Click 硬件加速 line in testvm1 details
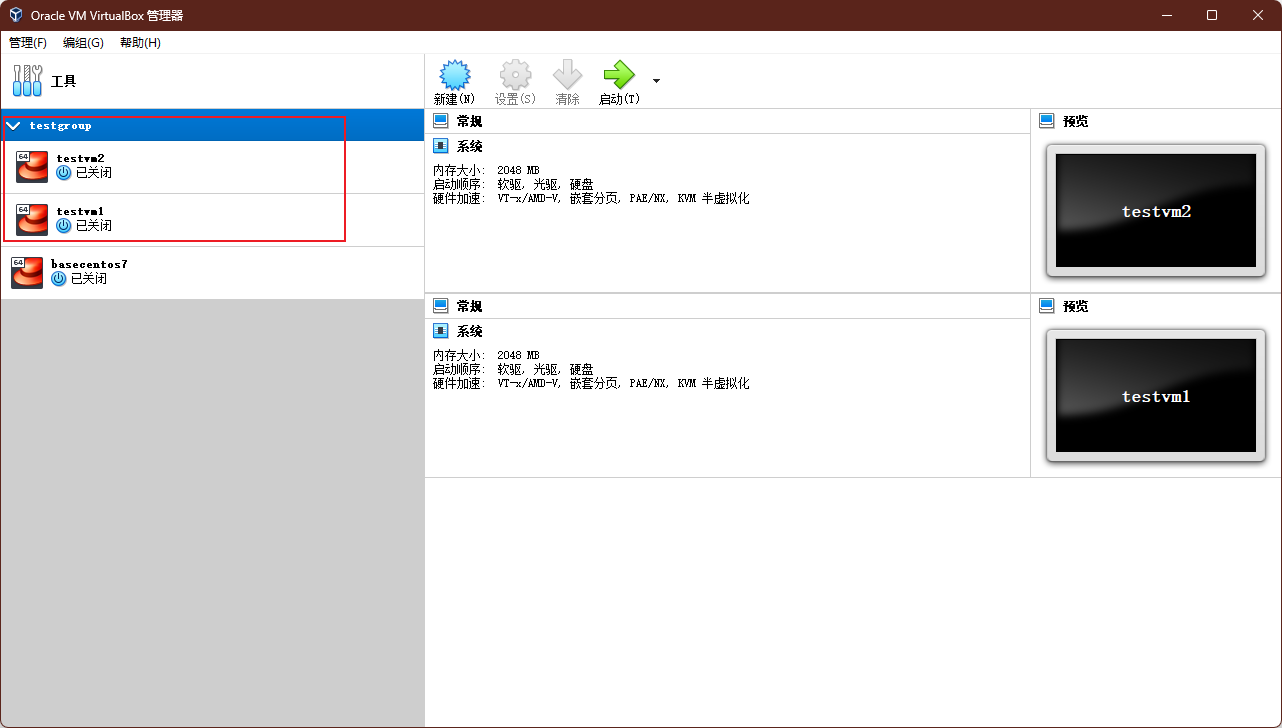Screen dimensions: 1282x728 591,383
